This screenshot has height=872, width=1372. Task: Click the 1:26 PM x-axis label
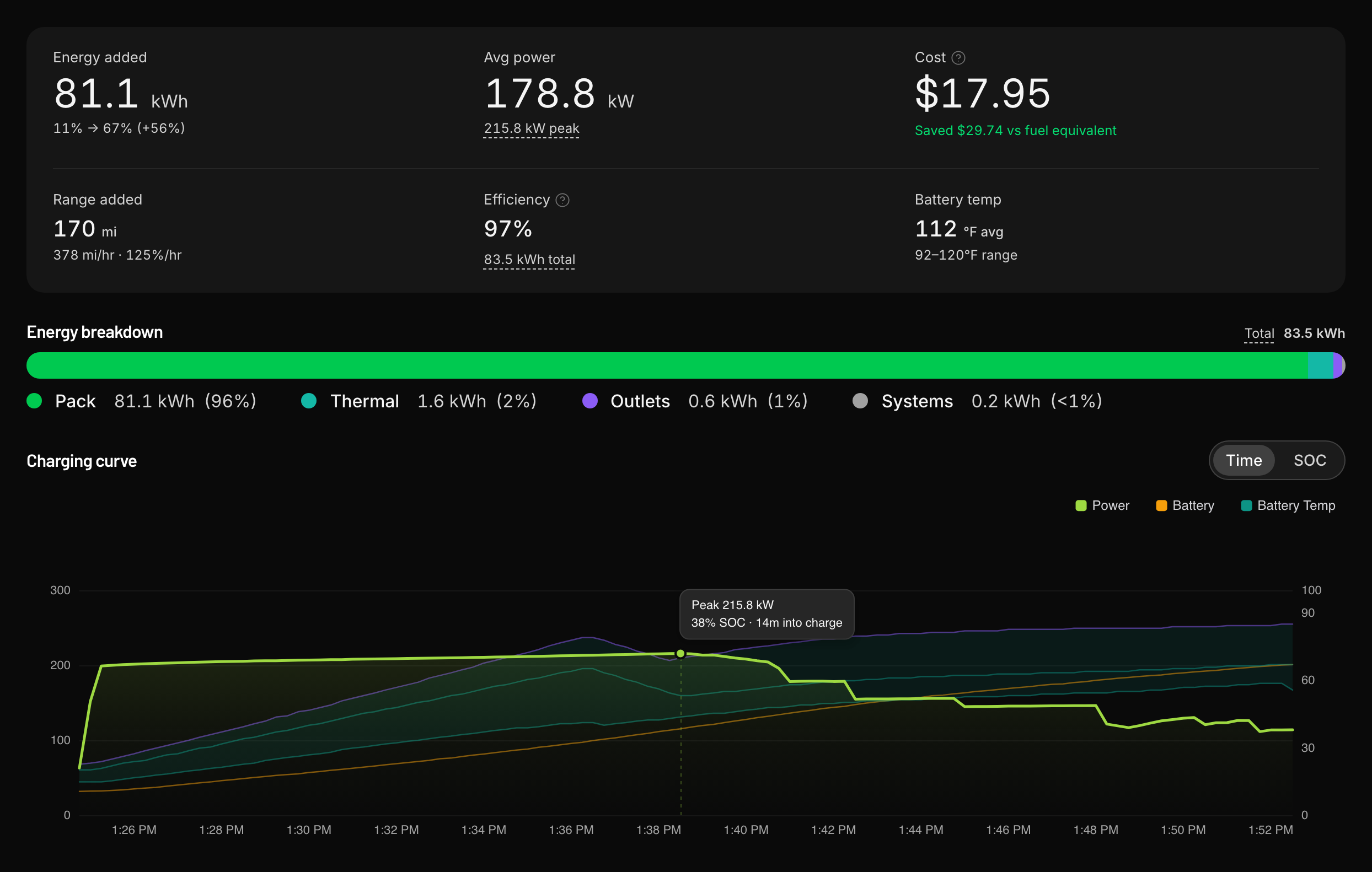(134, 830)
